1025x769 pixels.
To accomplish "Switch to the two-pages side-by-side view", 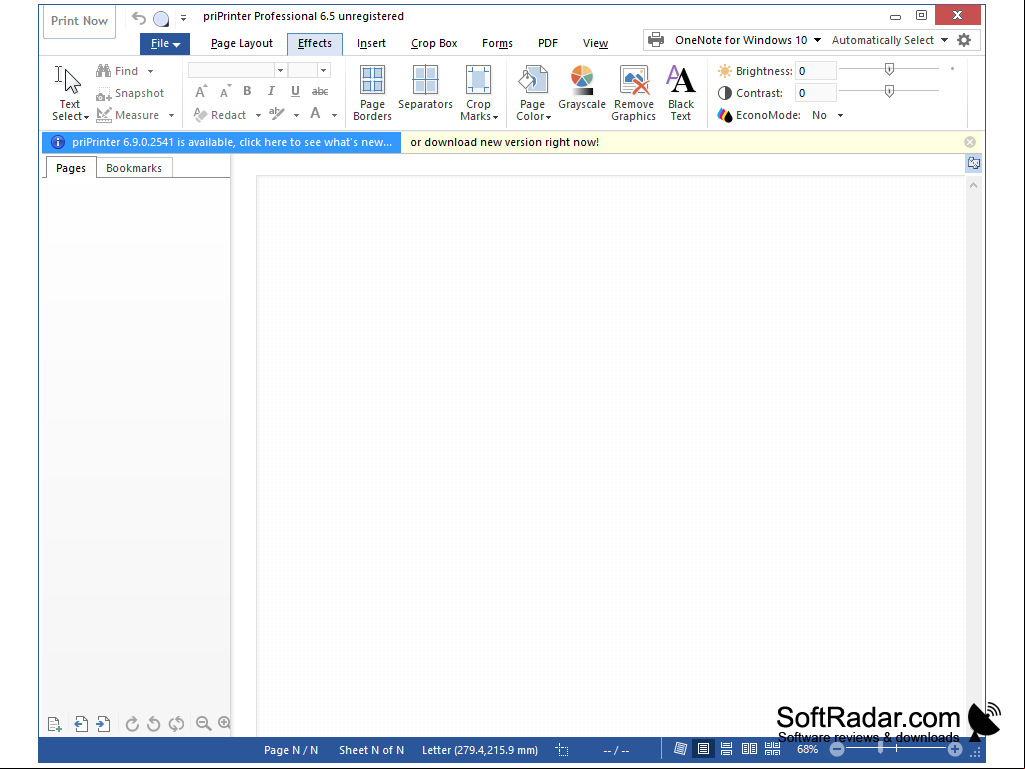I will coord(749,749).
